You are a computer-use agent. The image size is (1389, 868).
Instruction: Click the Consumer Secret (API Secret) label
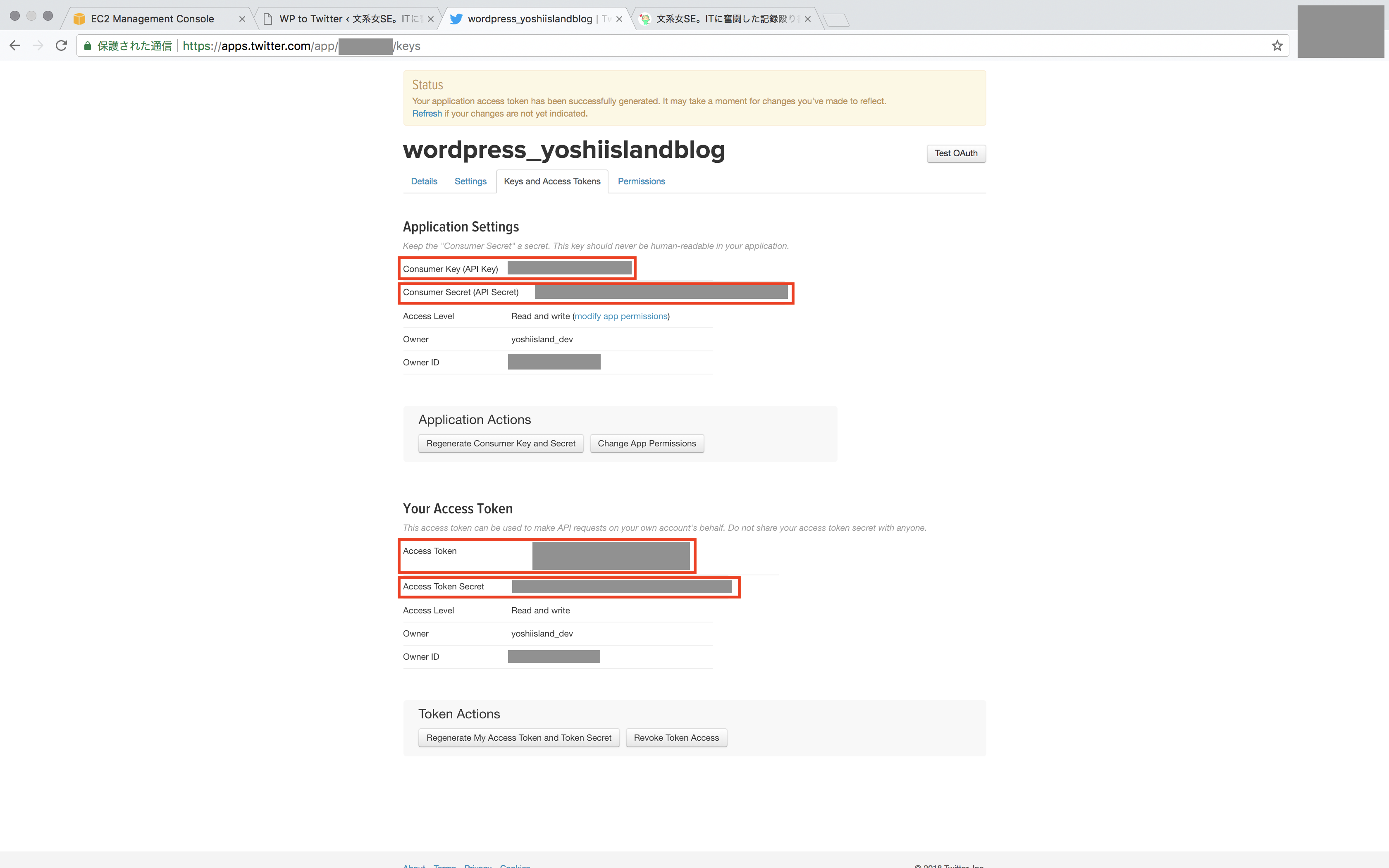461,292
